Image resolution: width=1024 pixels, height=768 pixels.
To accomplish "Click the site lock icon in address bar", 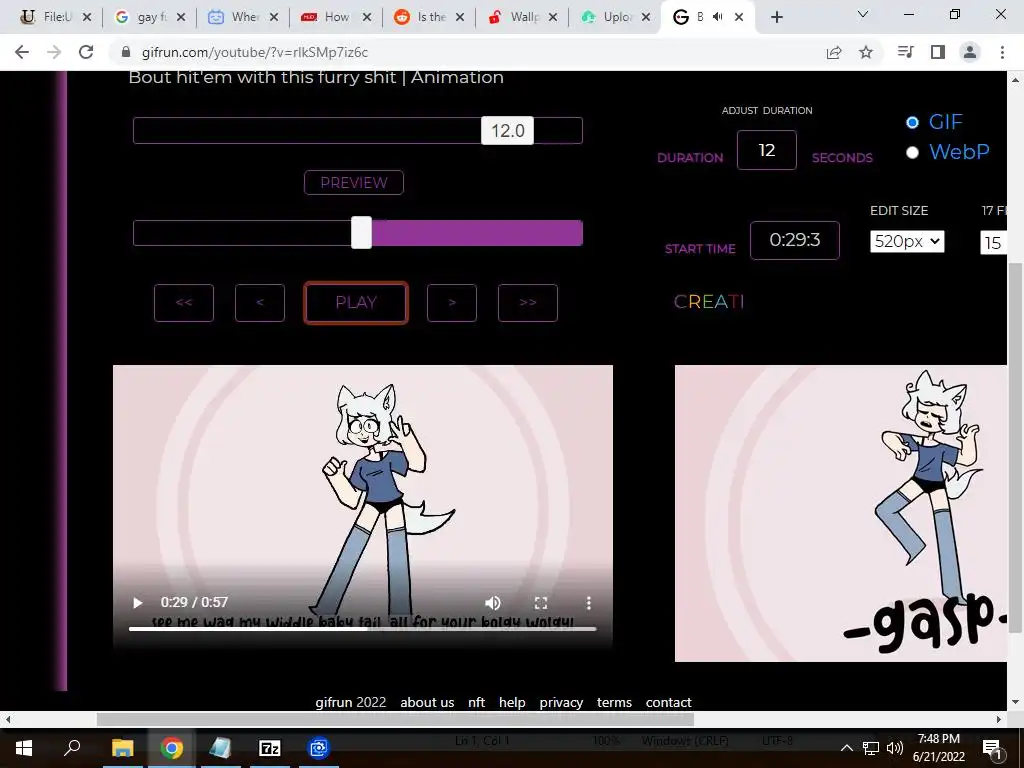I will click(x=127, y=52).
